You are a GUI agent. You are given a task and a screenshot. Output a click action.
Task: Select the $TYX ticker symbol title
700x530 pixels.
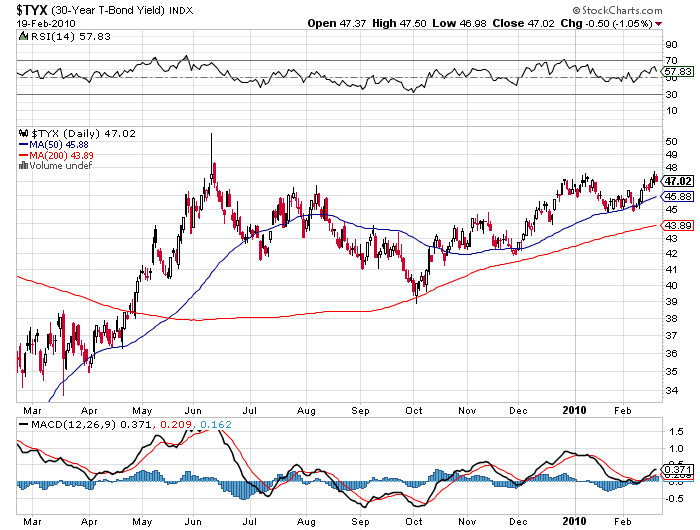coord(32,9)
